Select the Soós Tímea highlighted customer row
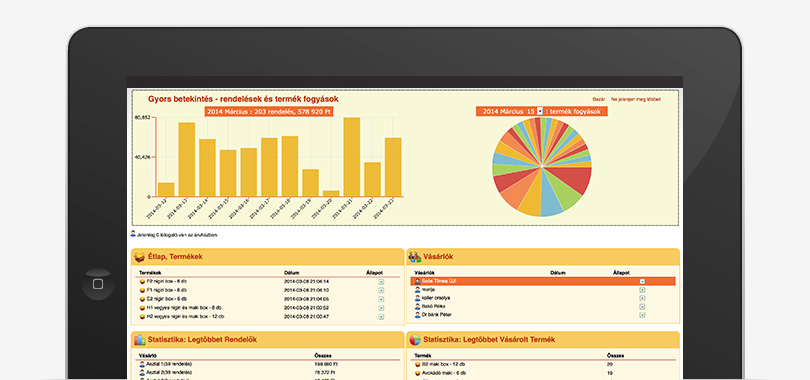This screenshot has height=380, width=810. tap(542, 281)
